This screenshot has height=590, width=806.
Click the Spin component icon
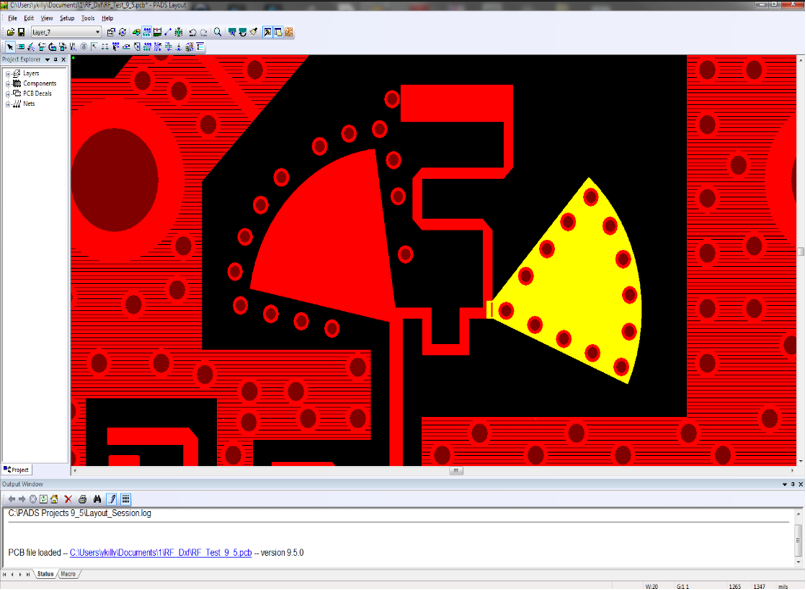tap(52, 47)
